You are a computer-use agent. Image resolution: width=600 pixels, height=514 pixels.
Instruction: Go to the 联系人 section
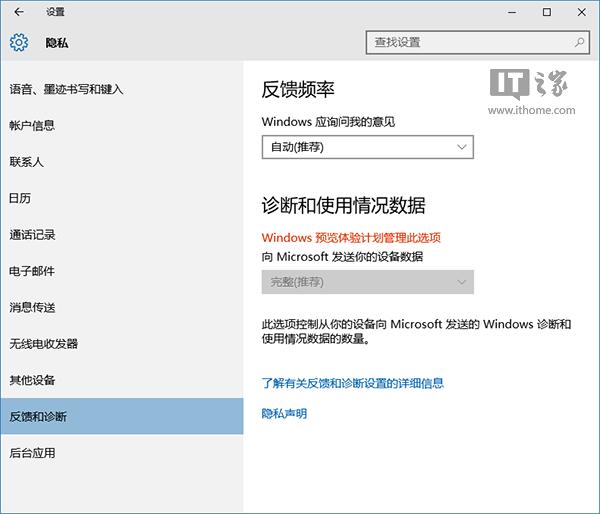(x=27, y=162)
